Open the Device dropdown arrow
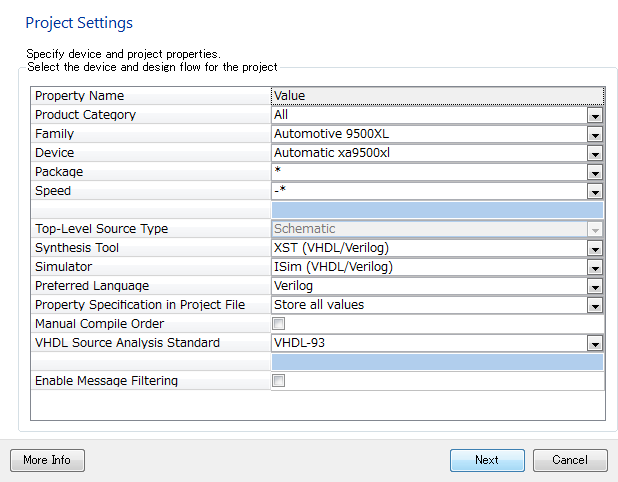The image size is (618, 482). pyautogui.click(x=595, y=153)
